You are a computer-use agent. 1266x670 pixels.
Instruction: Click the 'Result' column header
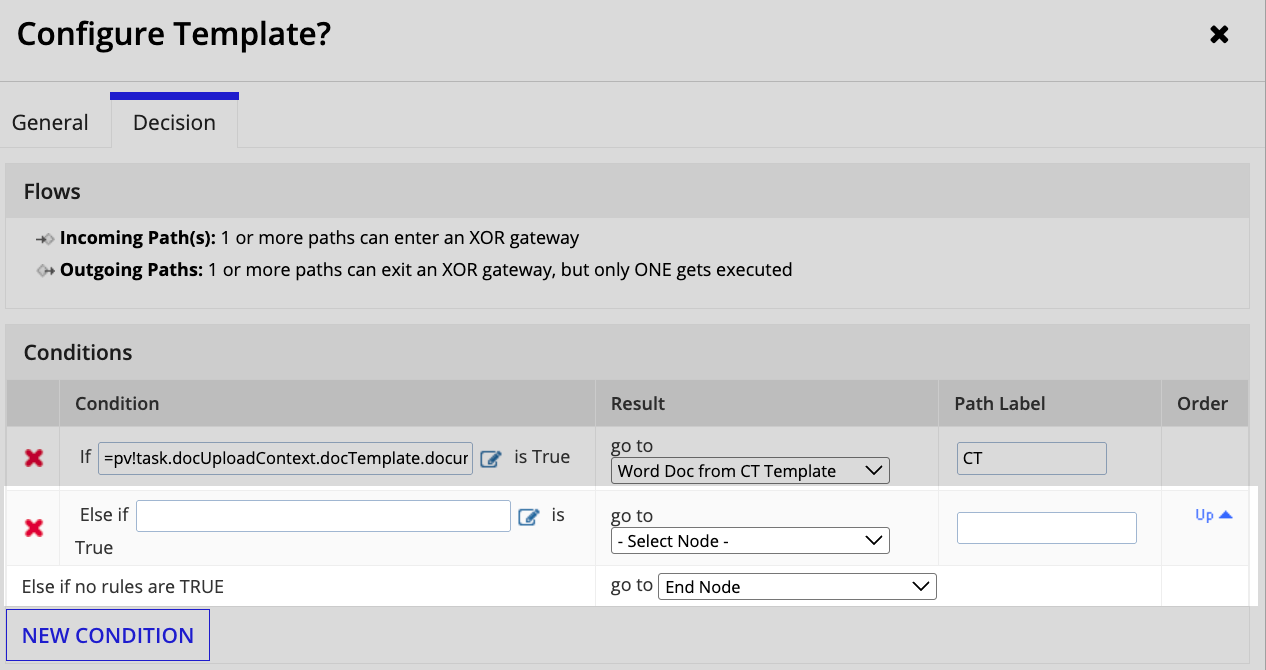click(x=638, y=404)
